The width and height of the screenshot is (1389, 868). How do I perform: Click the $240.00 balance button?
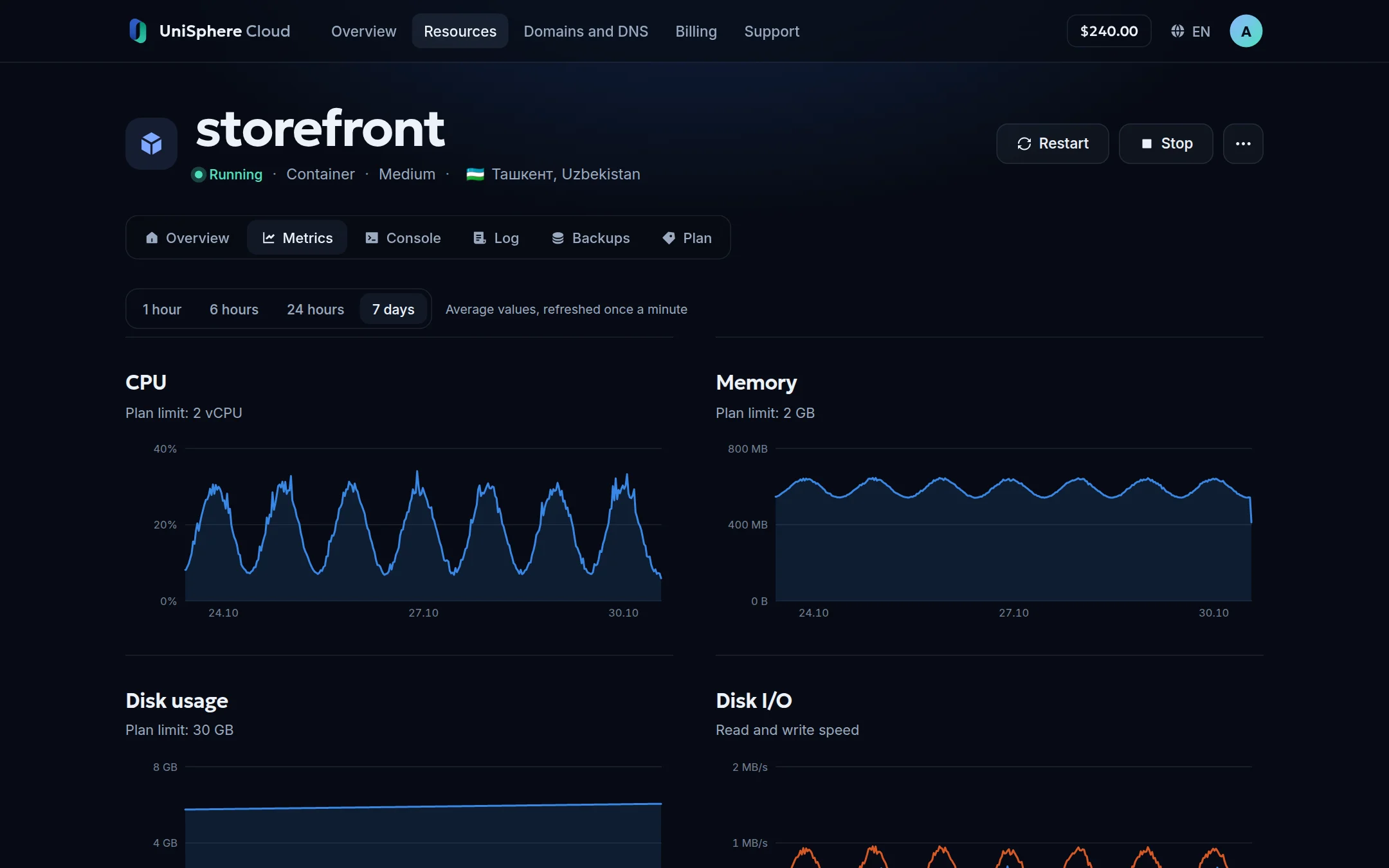(x=1109, y=31)
